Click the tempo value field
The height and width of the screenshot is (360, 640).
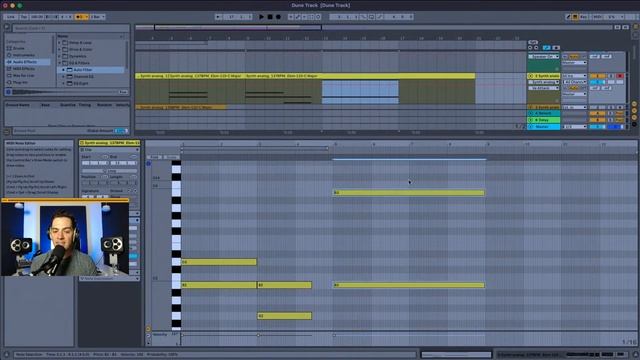pyautogui.click(x=37, y=17)
